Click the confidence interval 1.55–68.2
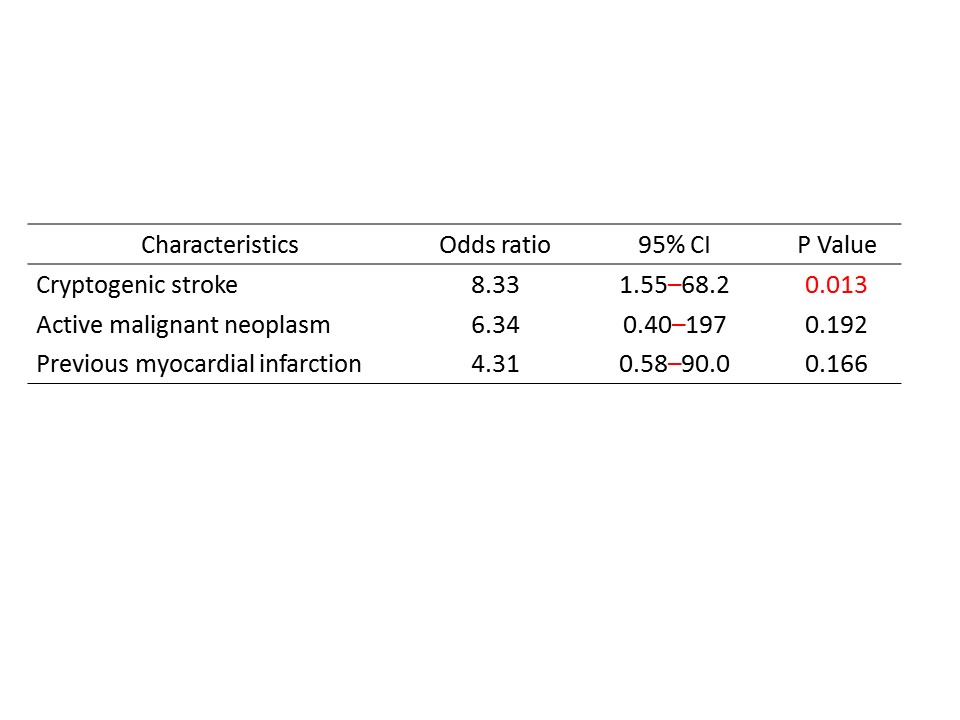960x720 pixels. click(x=674, y=285)
